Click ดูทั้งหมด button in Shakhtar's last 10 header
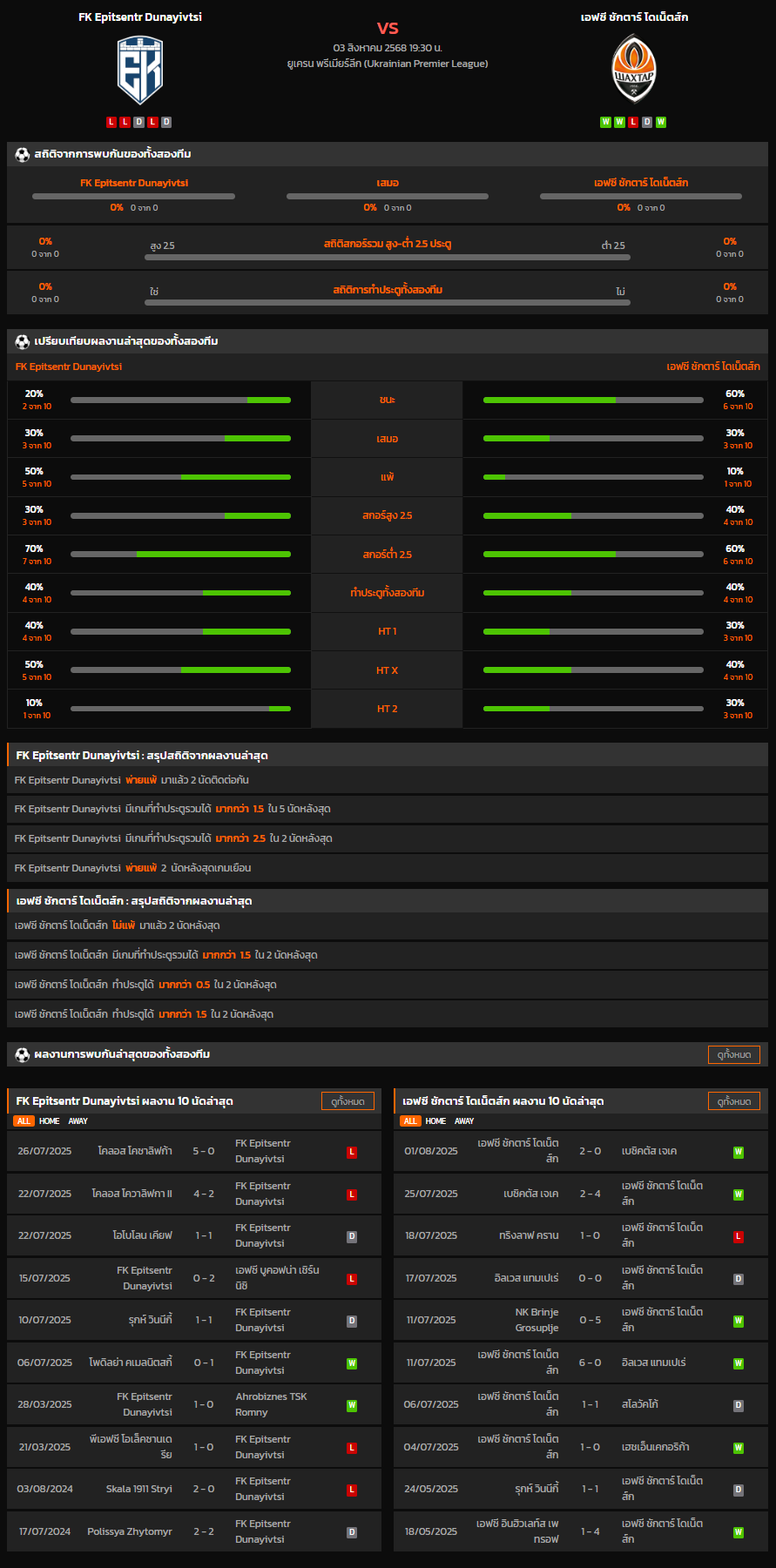 (x=734, y=1101)
